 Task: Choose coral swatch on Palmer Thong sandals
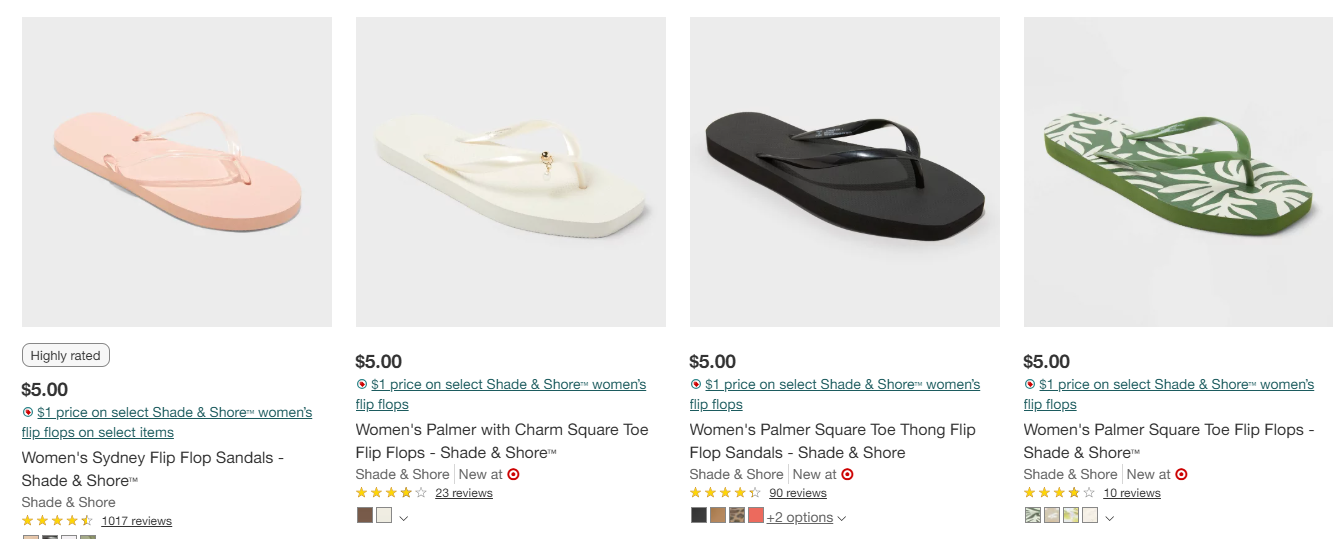coord(756,516)
